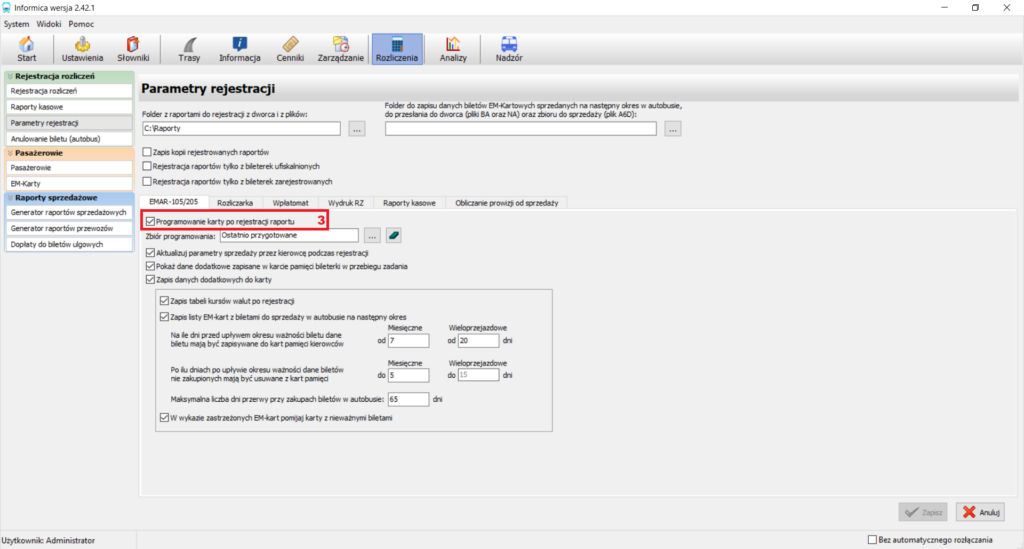This screenshot has width=1024, height=549.
Task: Click green eraser icon beside Zbiór programowania
Action: 394,236
